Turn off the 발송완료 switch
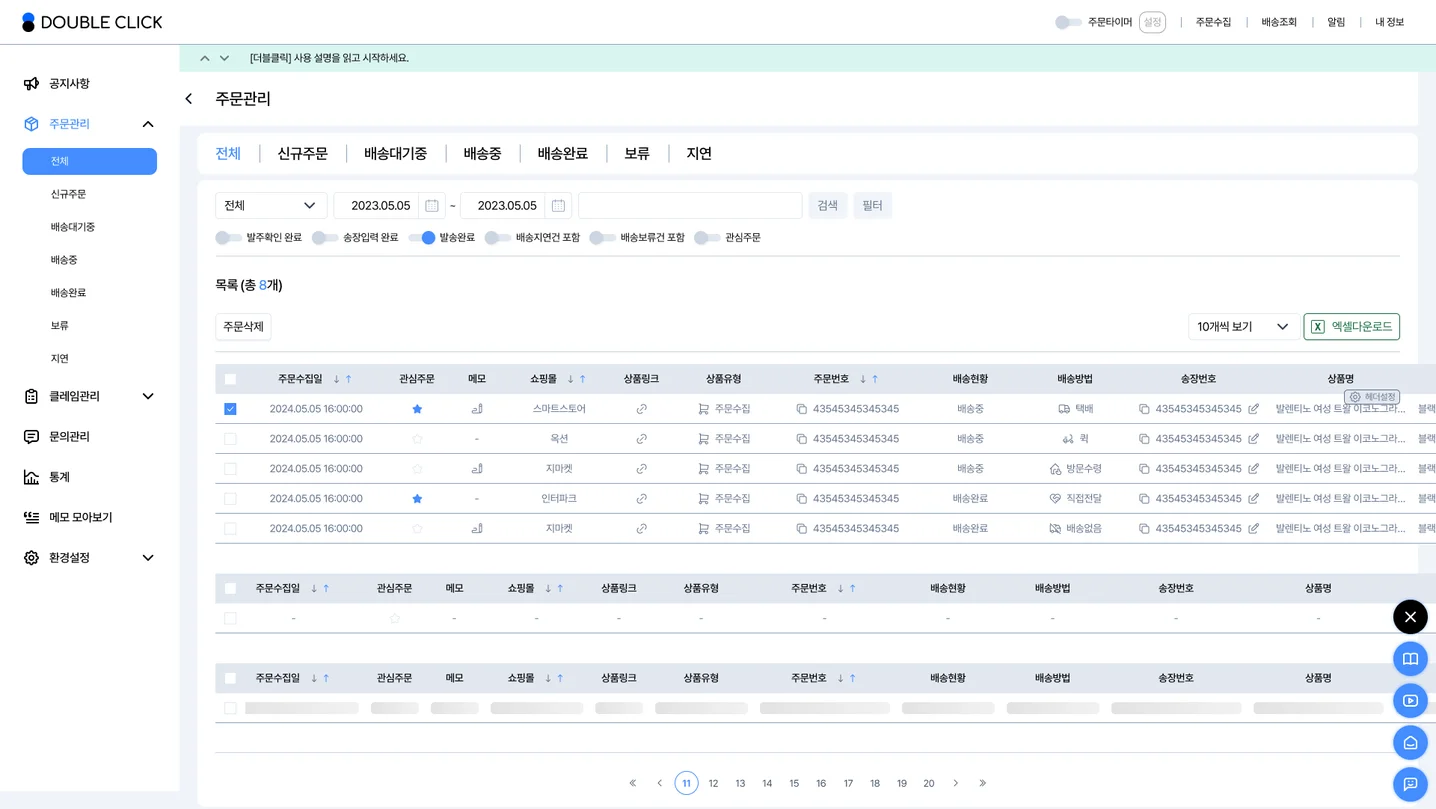 coord(422,238)
